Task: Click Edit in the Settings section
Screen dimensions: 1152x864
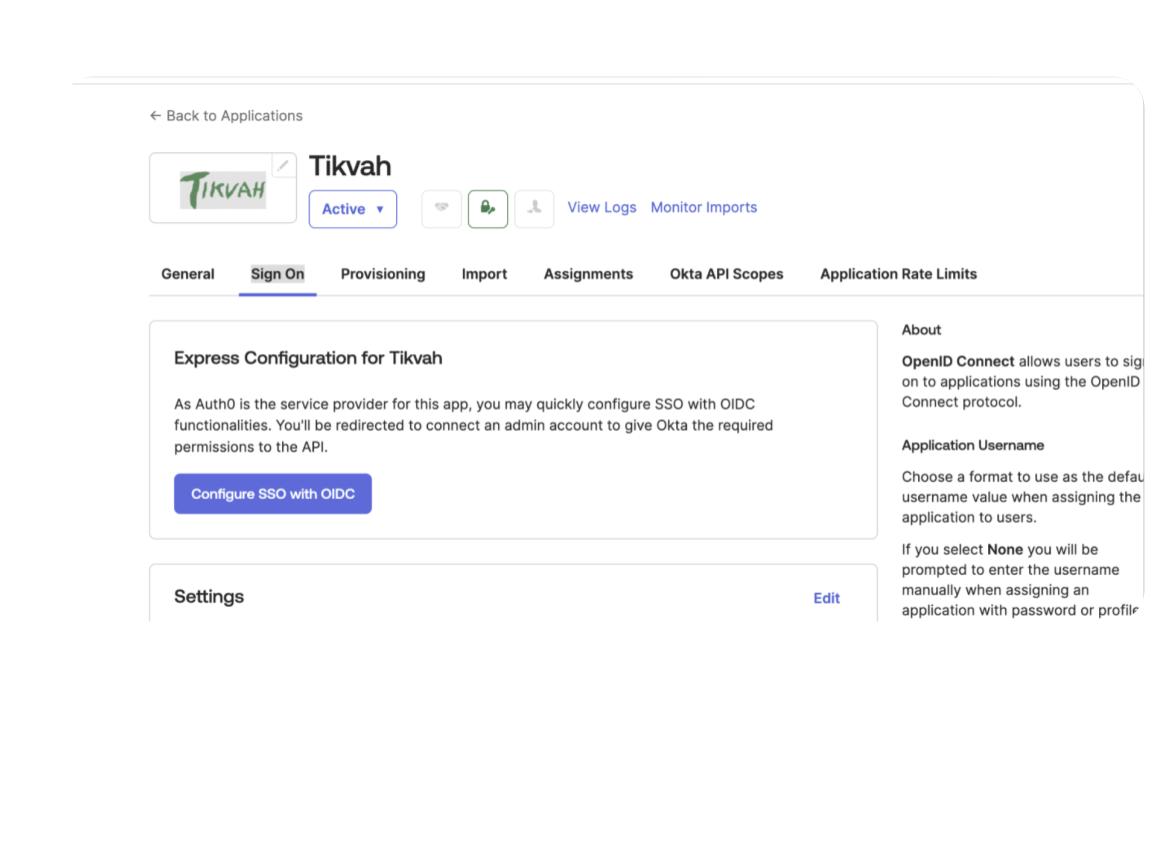Action: click(827, 598)
